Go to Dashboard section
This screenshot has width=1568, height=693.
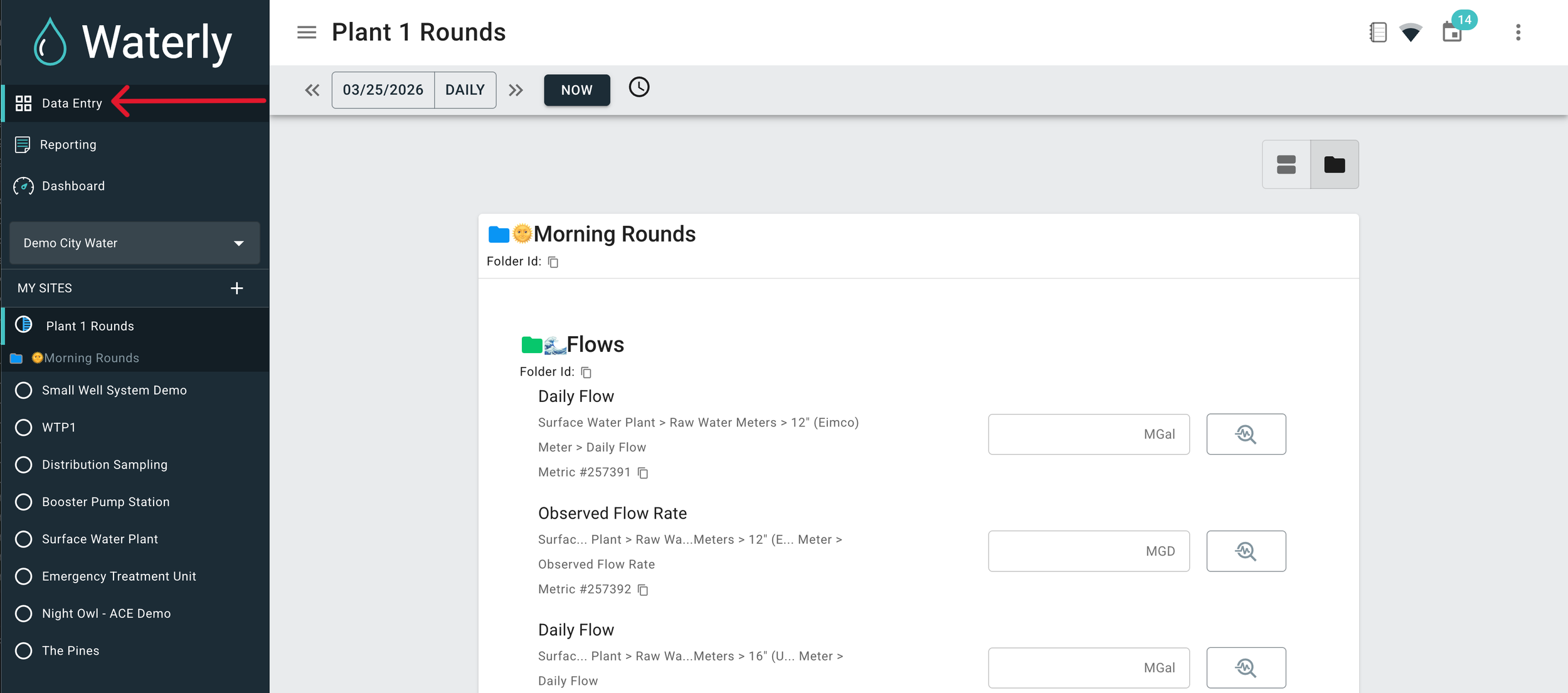point(73,186)
